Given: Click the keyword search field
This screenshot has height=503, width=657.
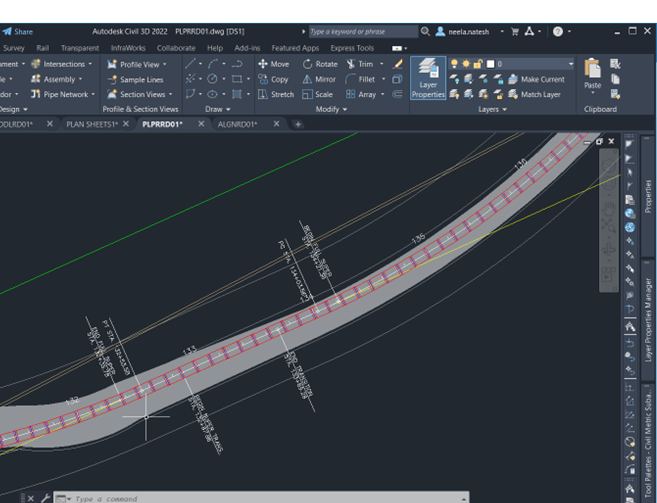Looking at the screenshot, I should [x=363, y=31].
